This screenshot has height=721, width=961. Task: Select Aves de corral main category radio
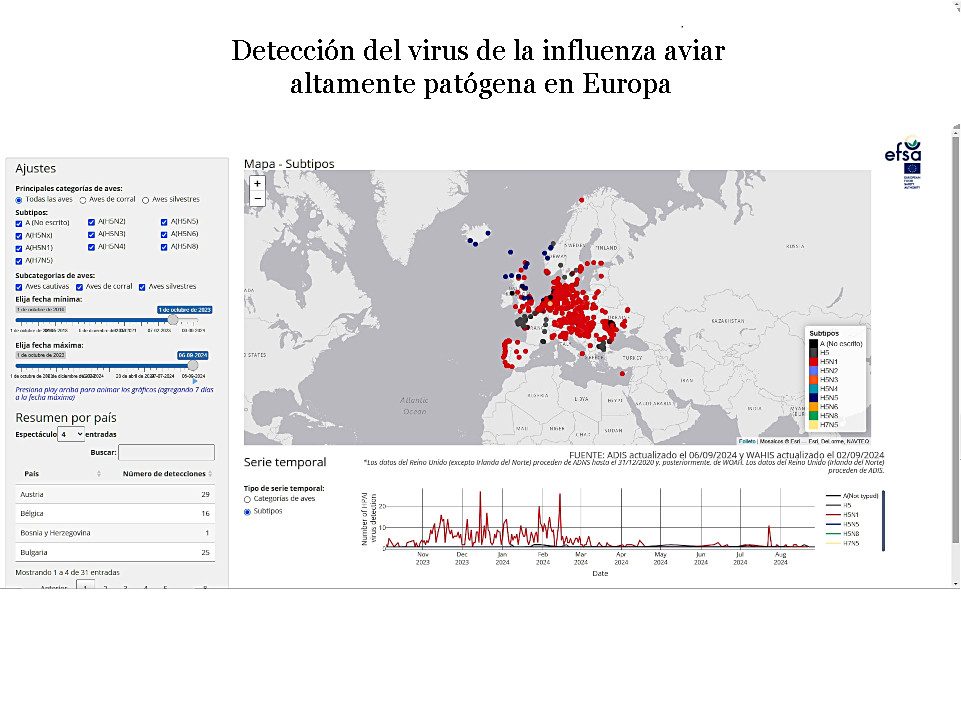pyautogui.click(x=83, y=200)
